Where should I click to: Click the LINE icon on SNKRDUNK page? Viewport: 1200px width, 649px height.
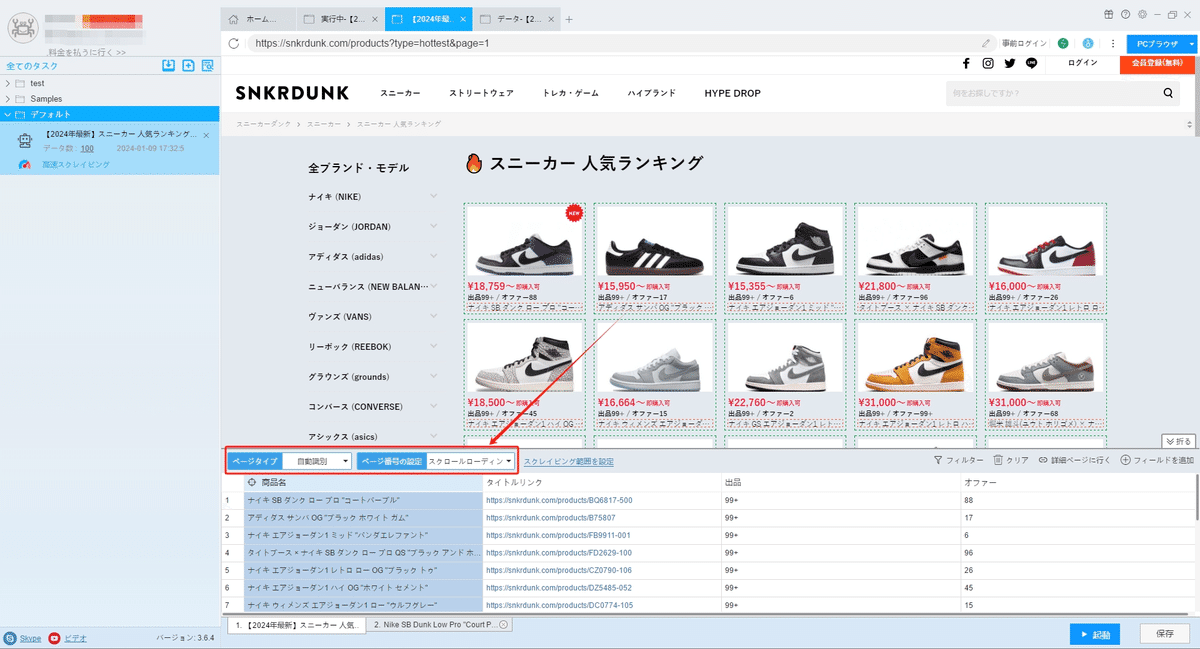[1031, 63]
